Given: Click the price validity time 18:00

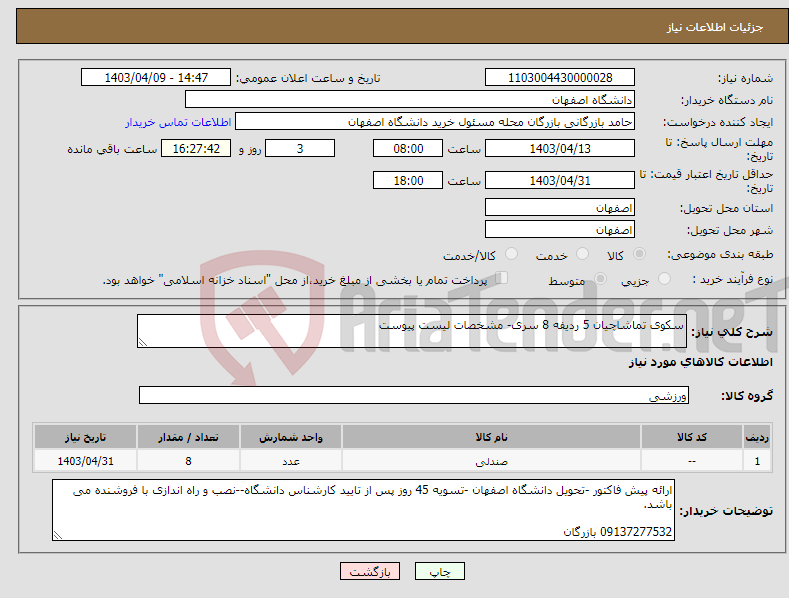Looking at the screenshot, I should click(x=408, y=180).
